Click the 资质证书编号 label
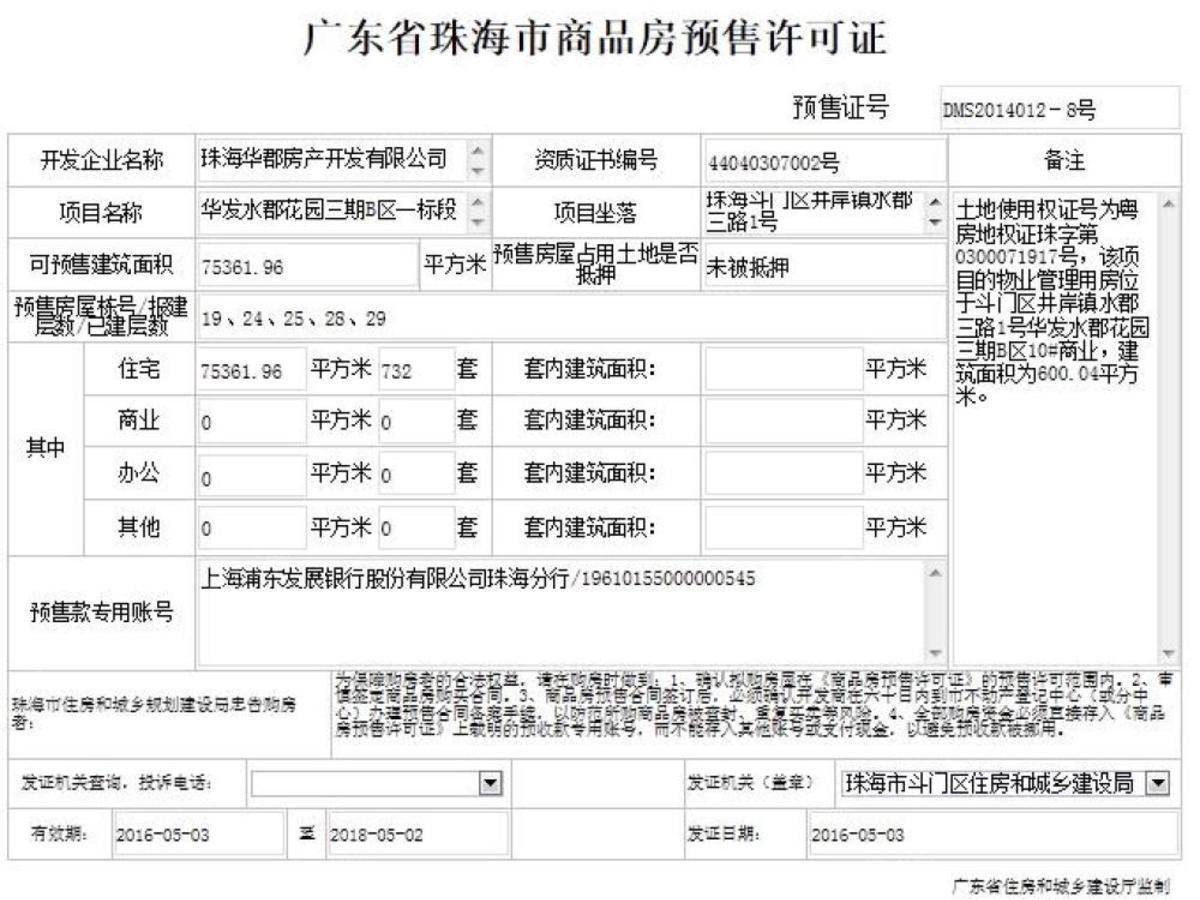 [595, 160]
